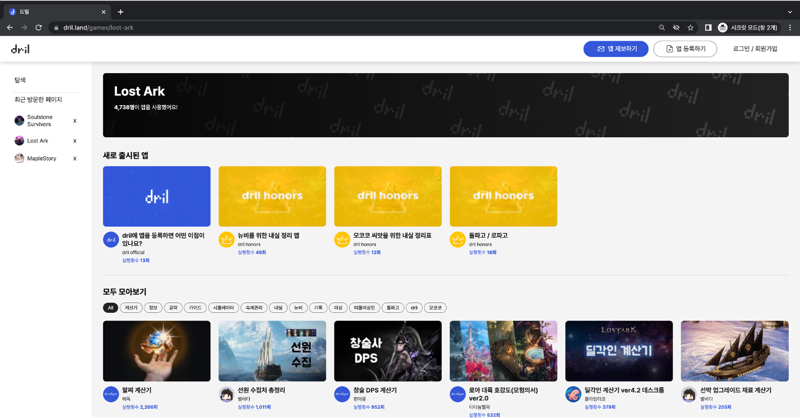Viewport: 800px width, 418px height.
Task: Select the 내실 filter tag
Action: [x=278, y=308]
